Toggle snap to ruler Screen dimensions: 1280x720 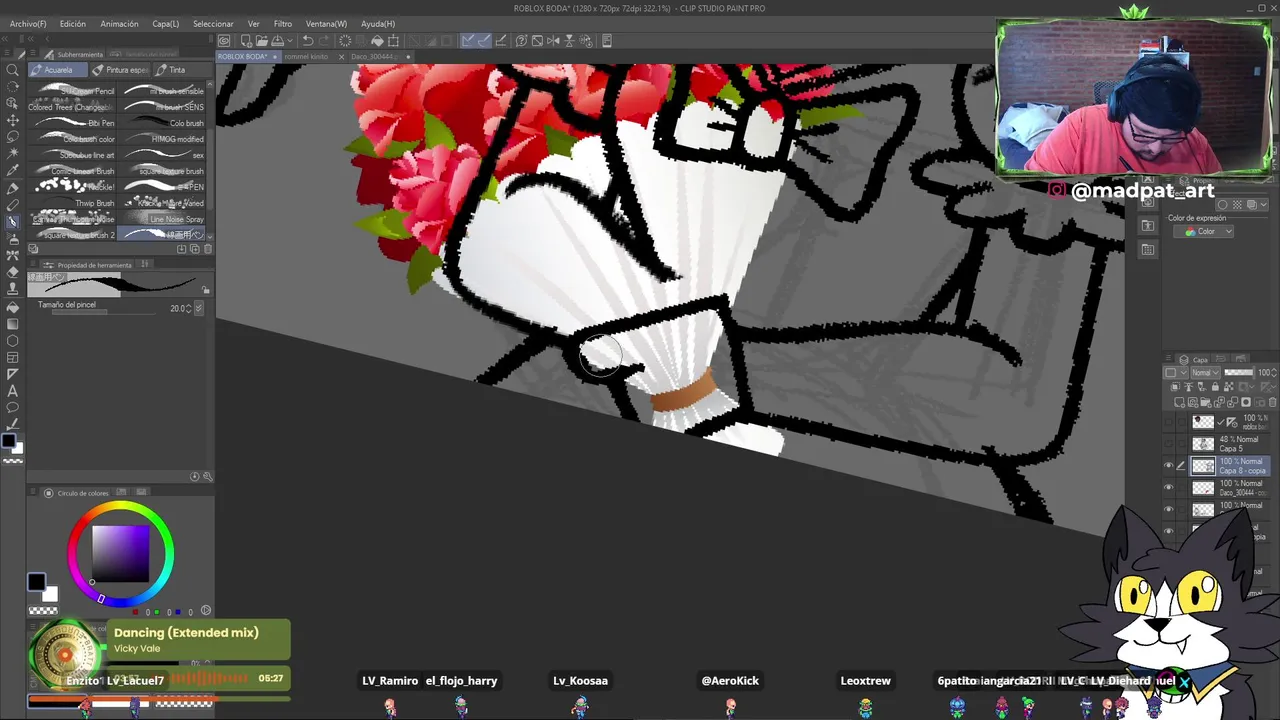pyautogui.click(x=467, y=41)
